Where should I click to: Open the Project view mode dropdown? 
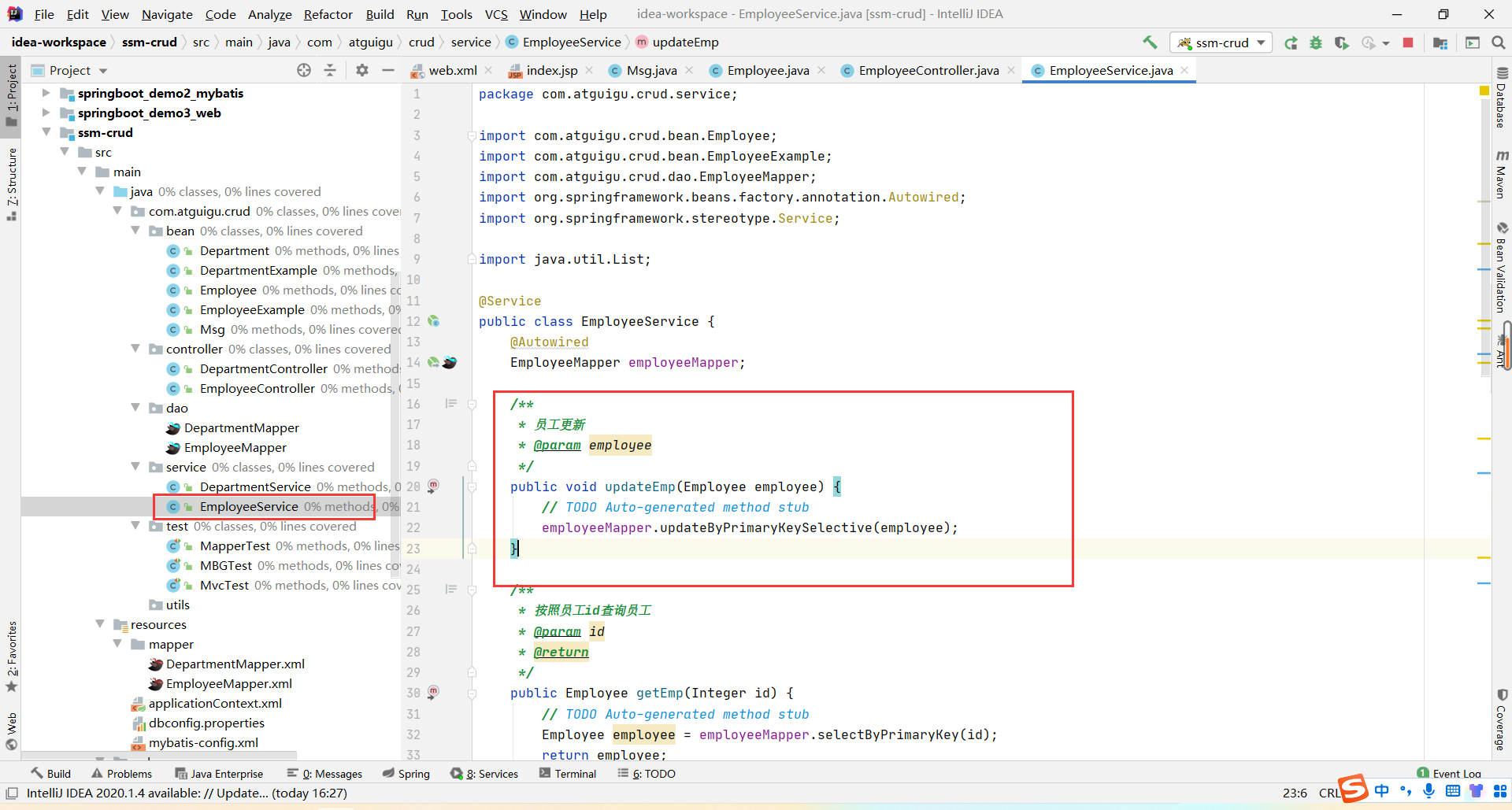(x=69, y=70)
